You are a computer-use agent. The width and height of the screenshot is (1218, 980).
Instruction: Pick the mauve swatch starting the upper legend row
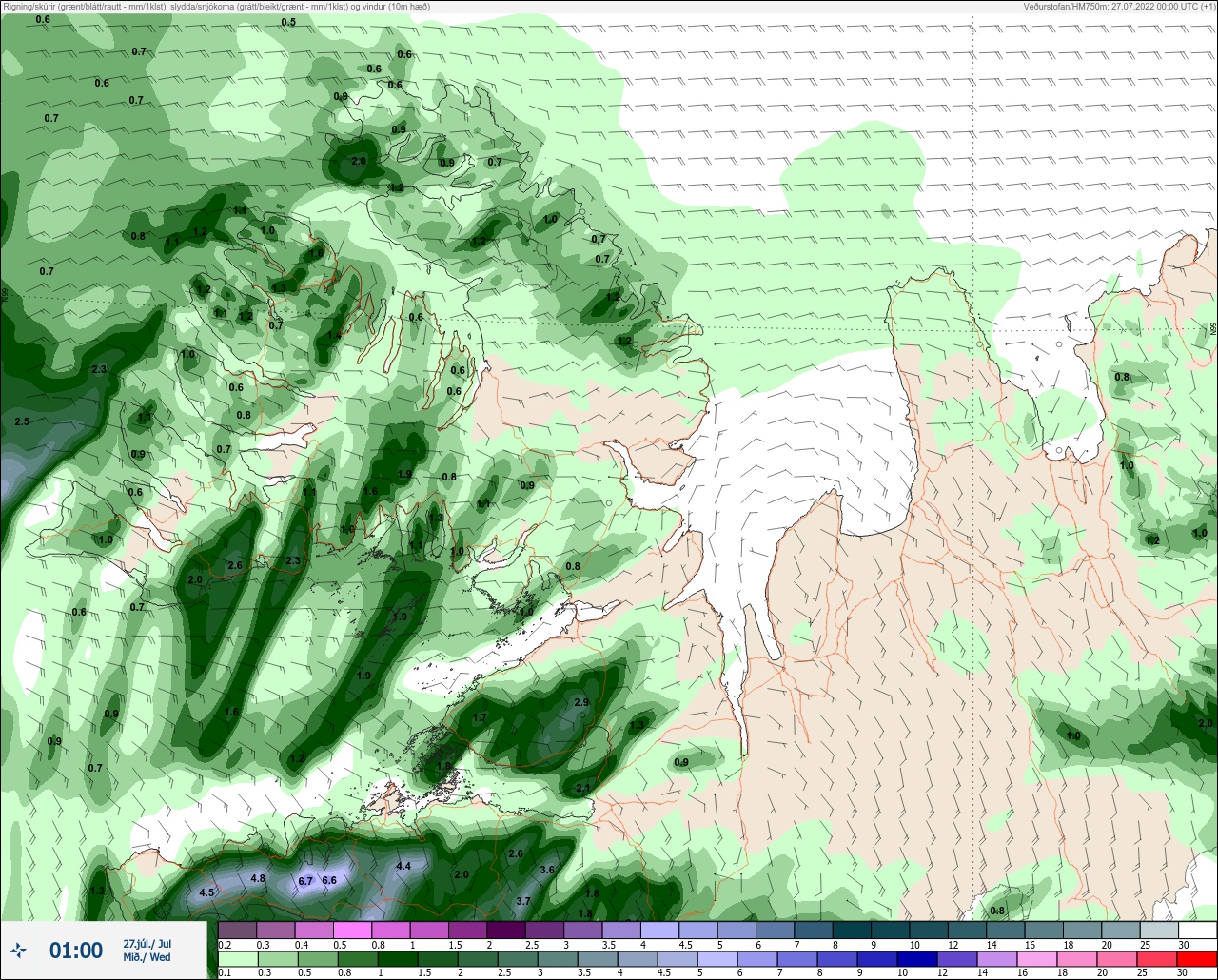pos(237,930)
